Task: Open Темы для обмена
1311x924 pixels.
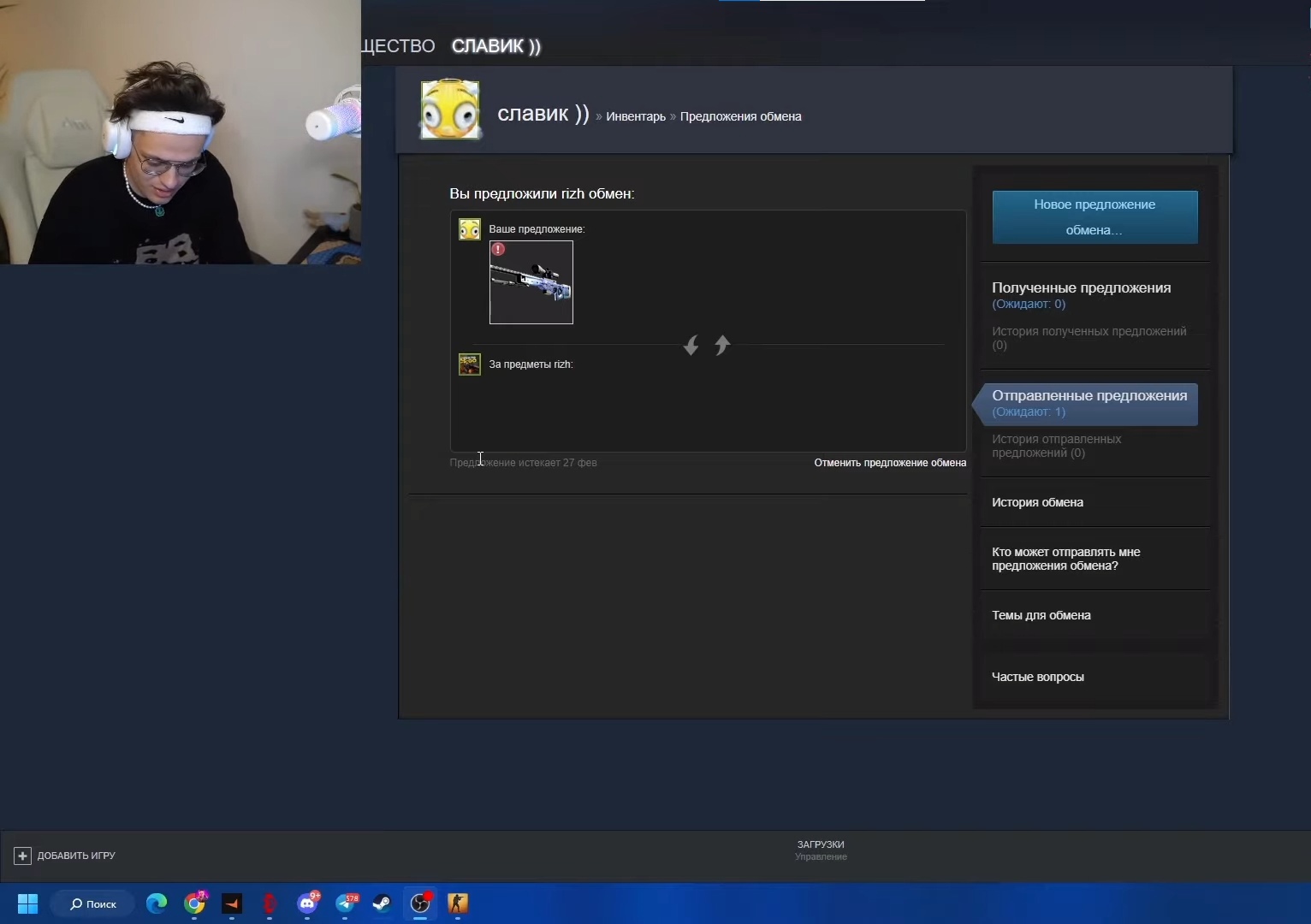Action: 1041,615
